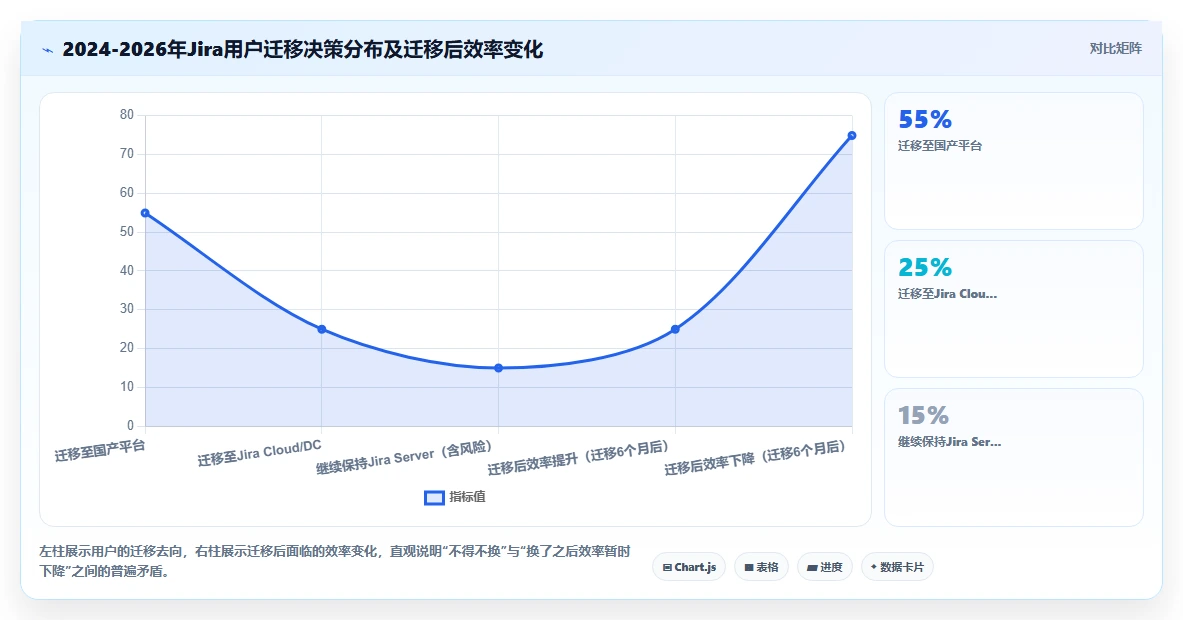Image resolution: width=1183 pixels, height=620 pixels.
Task: Click the 指标值 legend text
Action: (468, 497)
